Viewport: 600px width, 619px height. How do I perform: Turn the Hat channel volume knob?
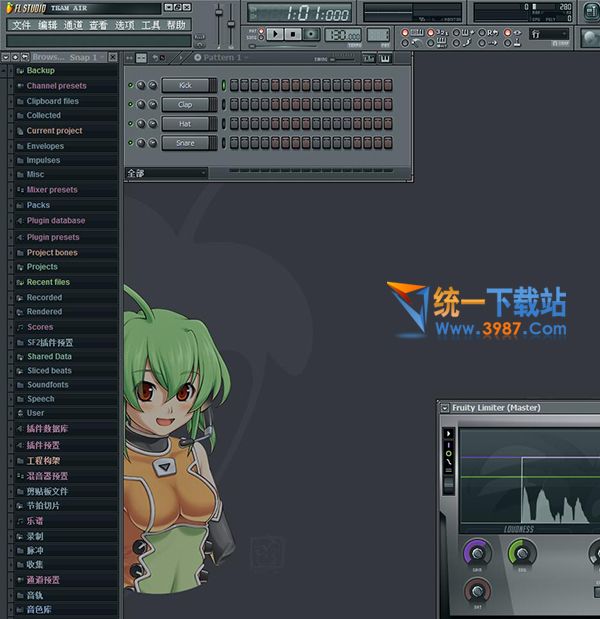(x=153, y=124)
